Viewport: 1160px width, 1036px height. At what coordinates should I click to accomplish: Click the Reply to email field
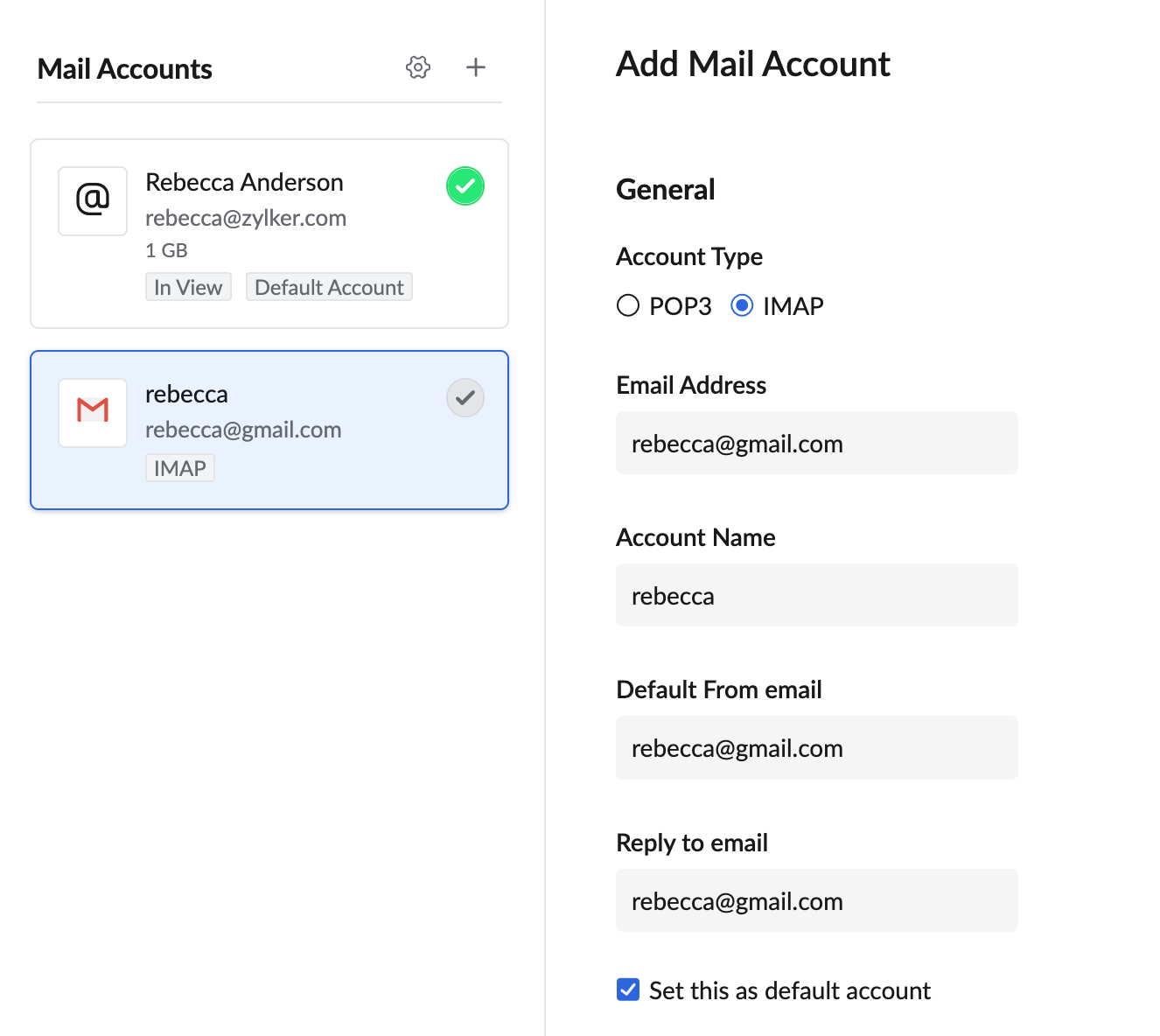pyautogui.click(x=816, y=901)
